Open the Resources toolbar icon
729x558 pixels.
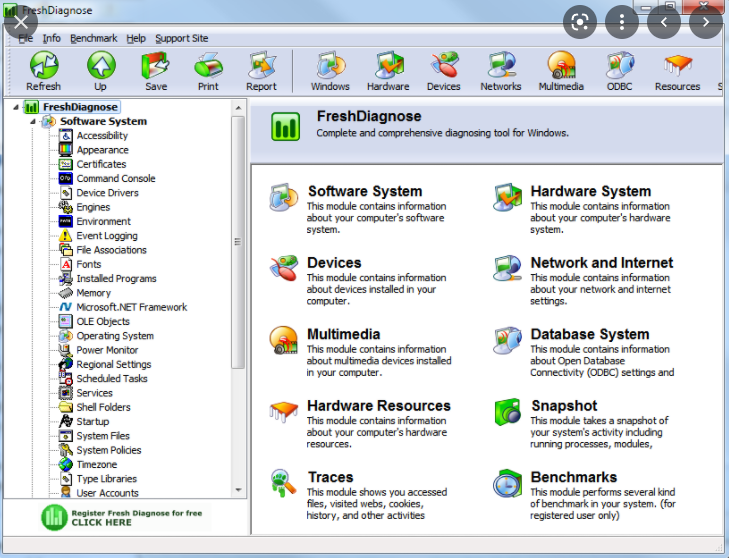tap(678, 65)
